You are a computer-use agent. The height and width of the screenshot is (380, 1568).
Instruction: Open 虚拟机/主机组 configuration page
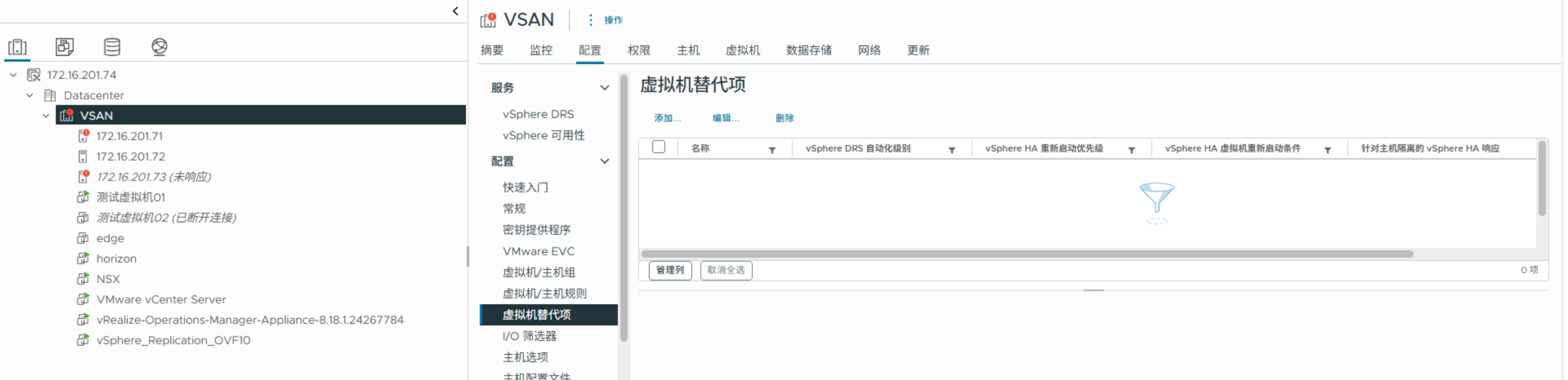point(539,272)
